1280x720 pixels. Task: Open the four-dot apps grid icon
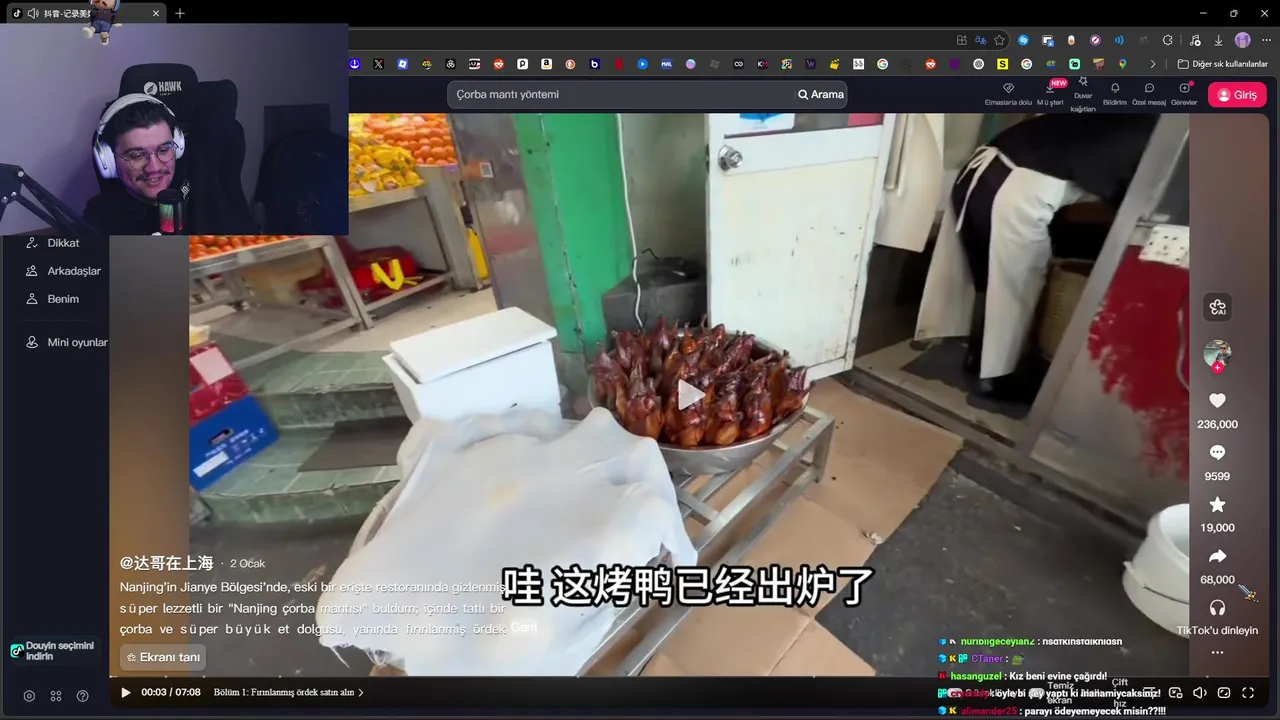tap(56, 696)
